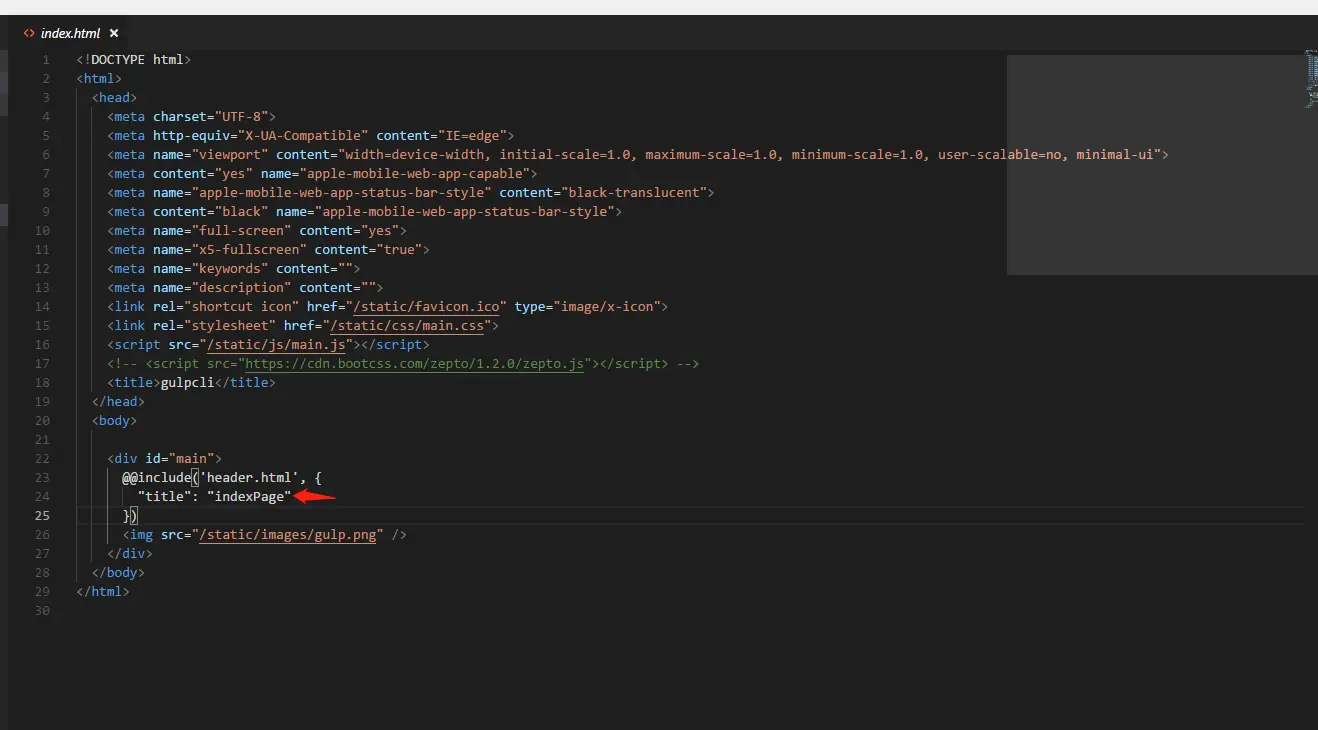Click the "stylesheet" rel value
The width and height of the screenshot is (1318, 730).
click(230, 325)
